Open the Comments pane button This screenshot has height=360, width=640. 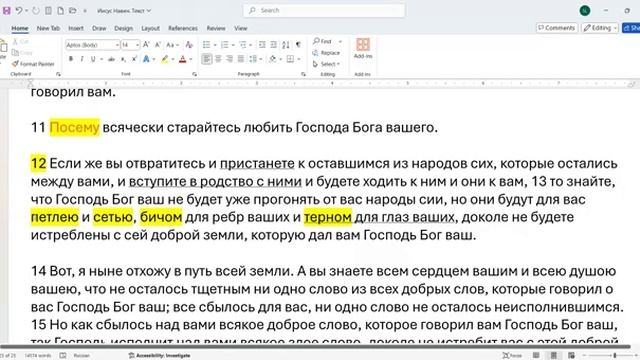coord(557,28)
